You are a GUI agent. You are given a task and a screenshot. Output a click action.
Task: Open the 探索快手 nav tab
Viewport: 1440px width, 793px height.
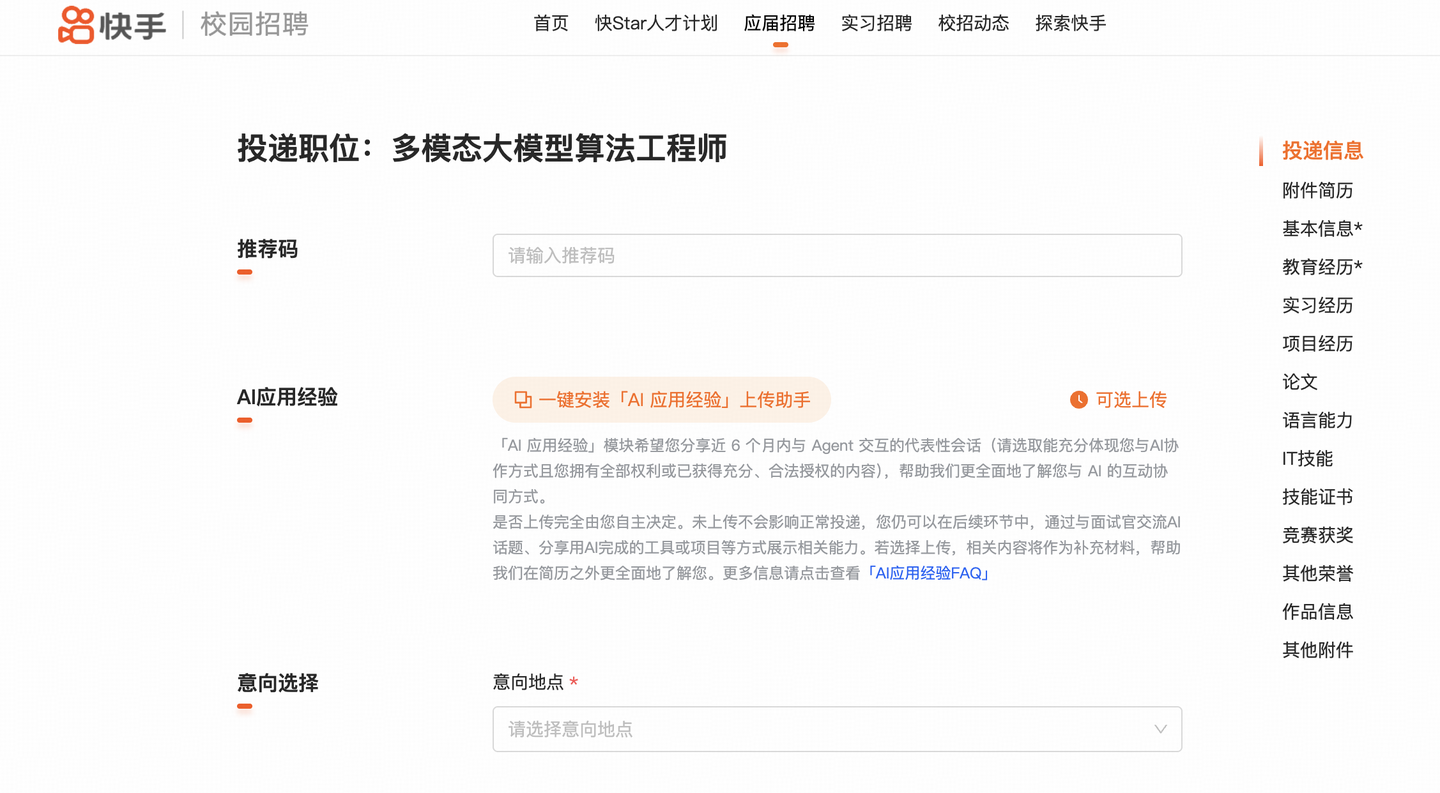(1070, 23)
